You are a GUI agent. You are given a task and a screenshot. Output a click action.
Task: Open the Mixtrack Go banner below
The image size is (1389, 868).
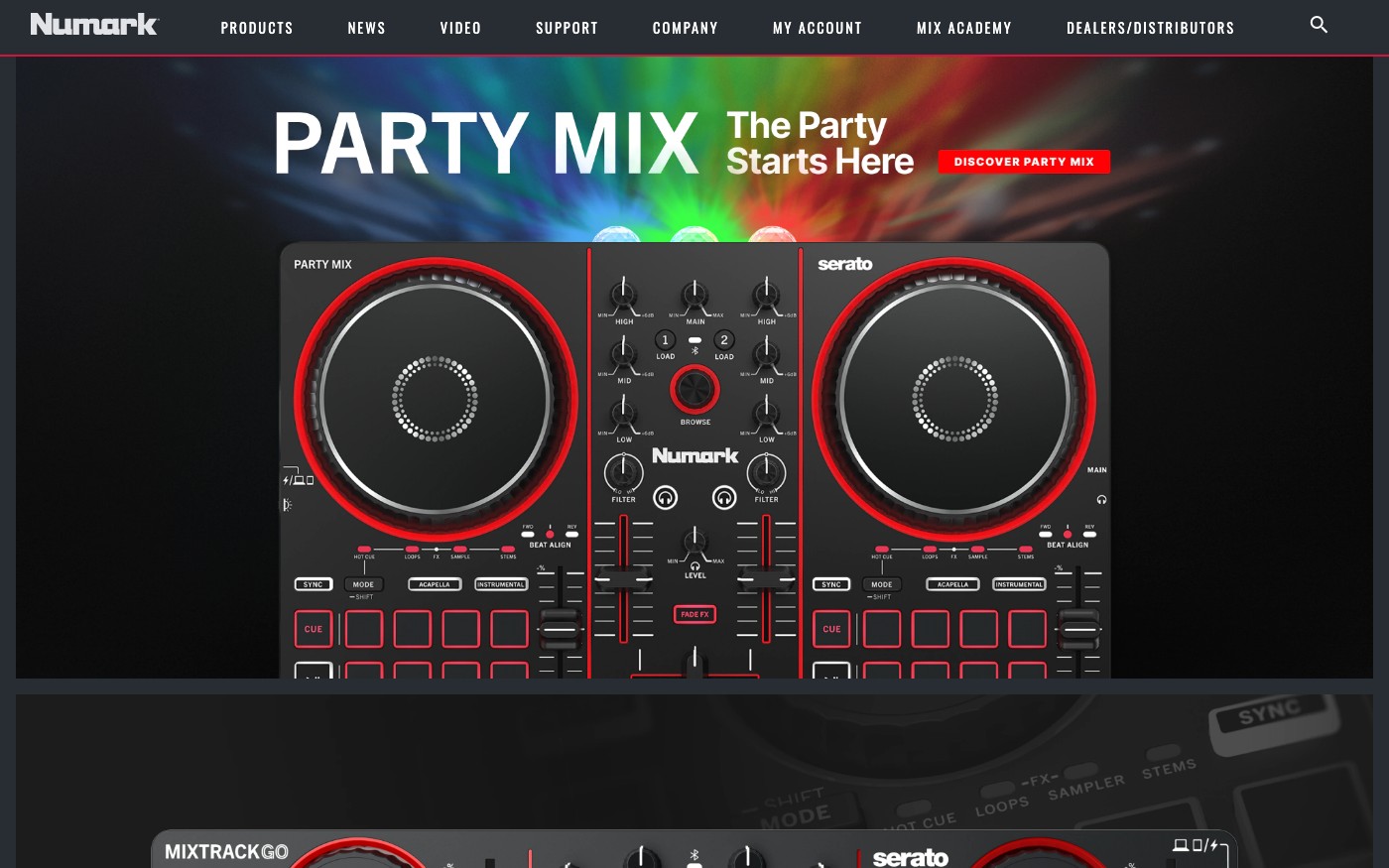pos(694,781)
